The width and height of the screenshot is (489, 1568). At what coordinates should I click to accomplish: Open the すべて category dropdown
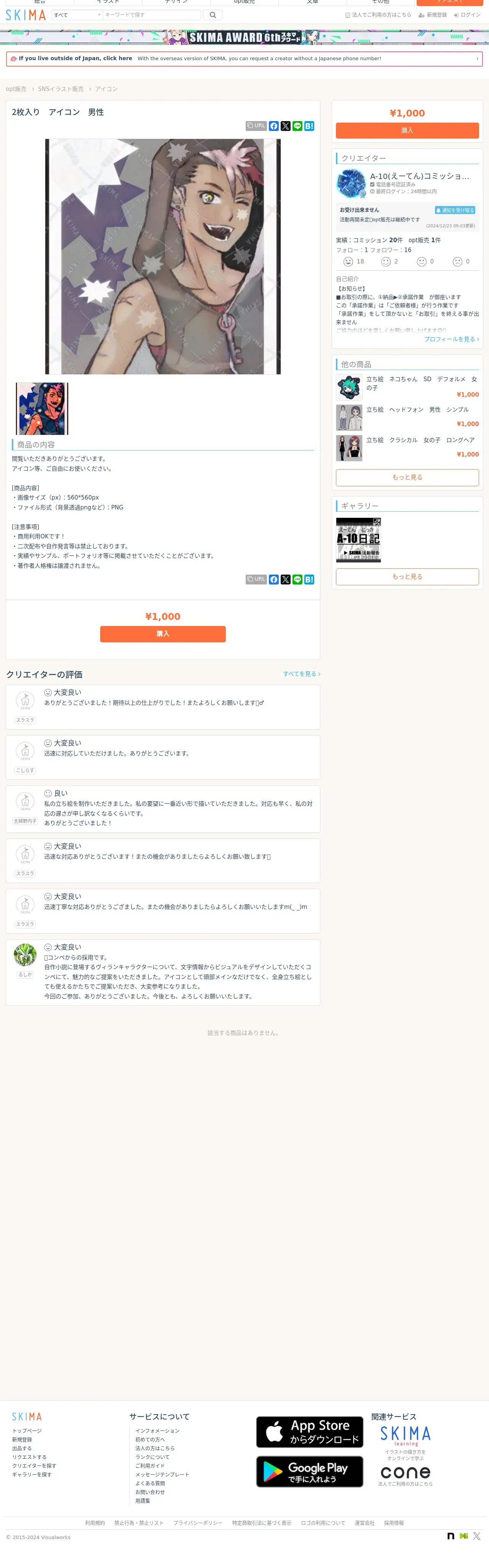click(77, 15)
